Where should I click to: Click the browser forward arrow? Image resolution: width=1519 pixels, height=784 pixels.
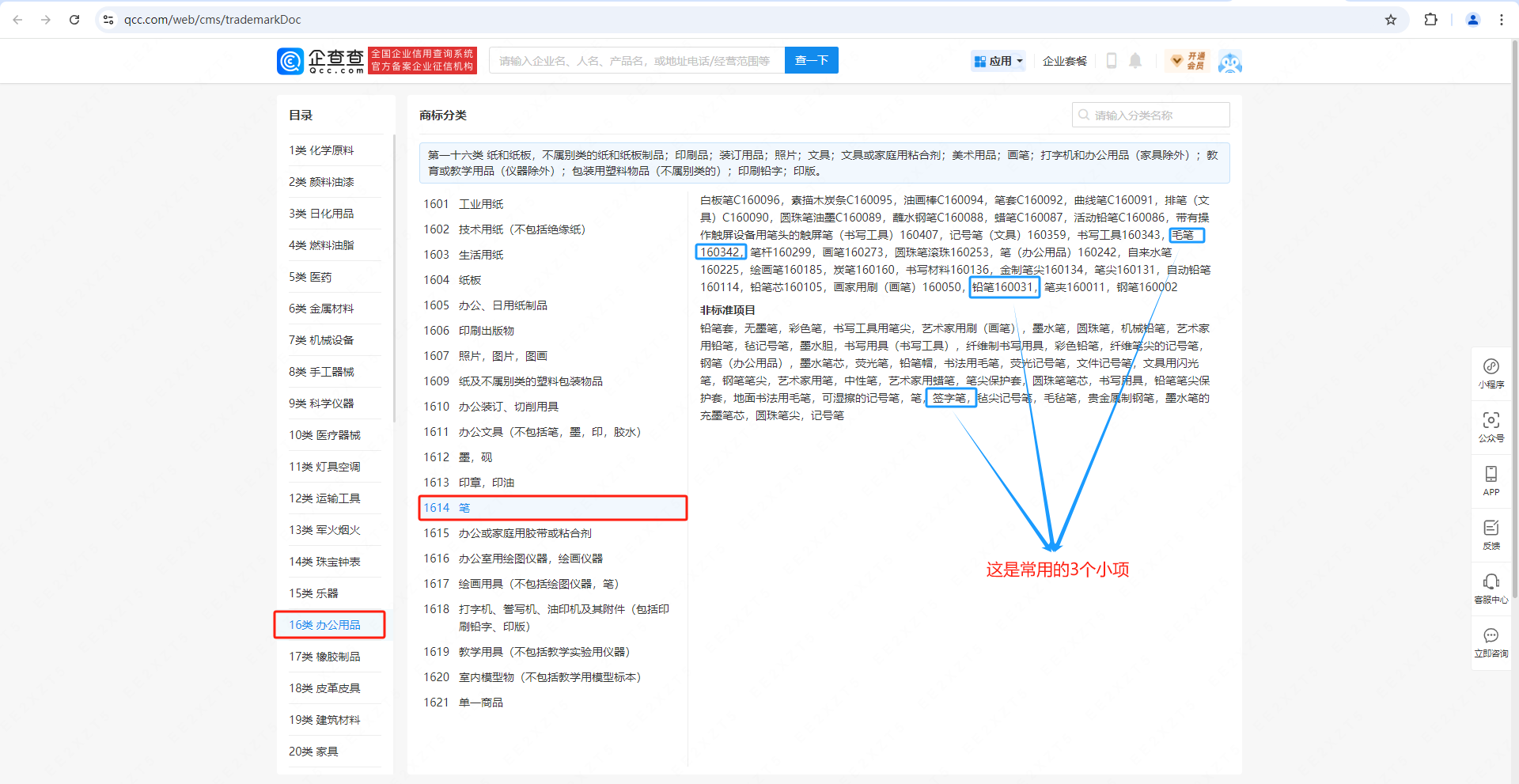(46, 20)
